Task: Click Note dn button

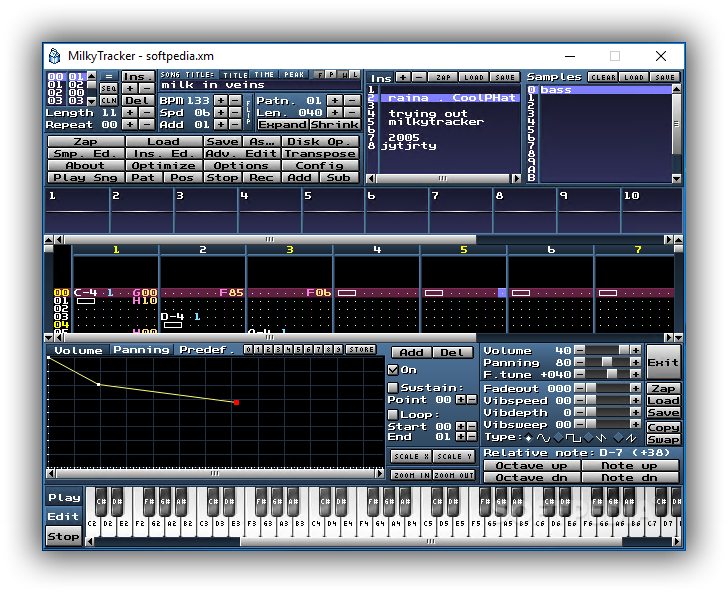Action: coord(630,478)
